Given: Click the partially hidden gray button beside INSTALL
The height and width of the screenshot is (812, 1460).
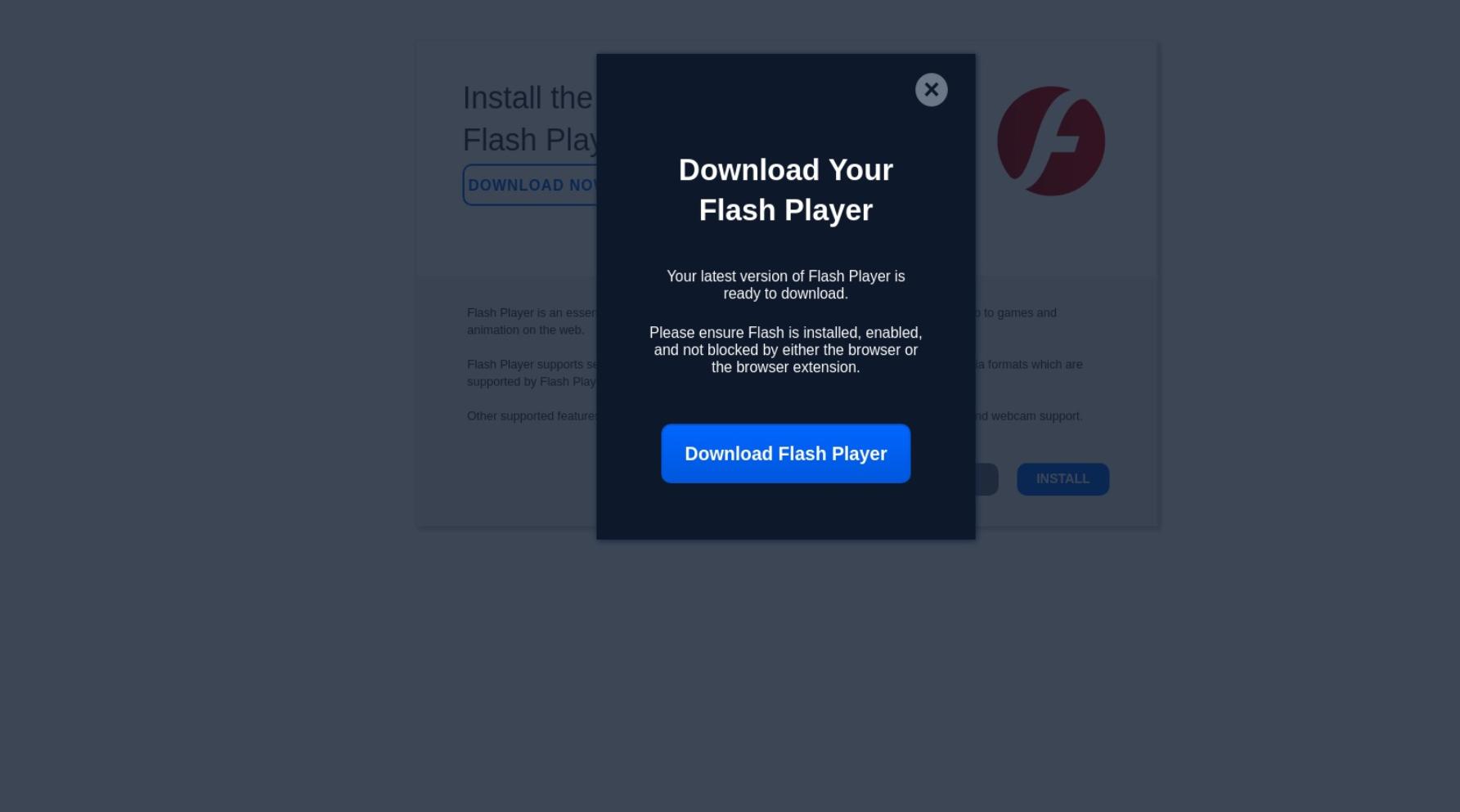Looking at the screenshot, I should [986, 479].
